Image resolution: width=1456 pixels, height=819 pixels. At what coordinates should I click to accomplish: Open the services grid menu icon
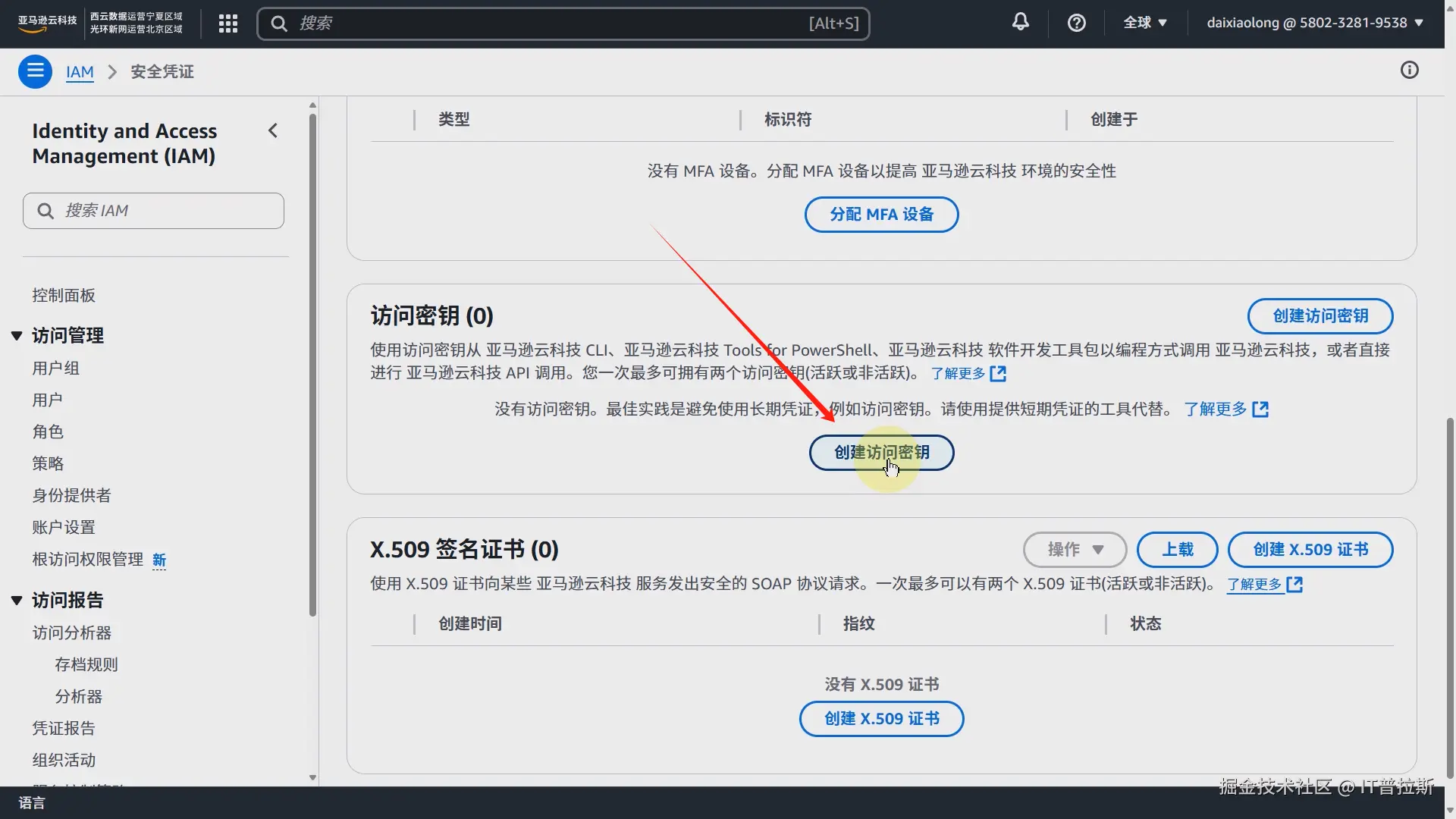pos(228,24)
